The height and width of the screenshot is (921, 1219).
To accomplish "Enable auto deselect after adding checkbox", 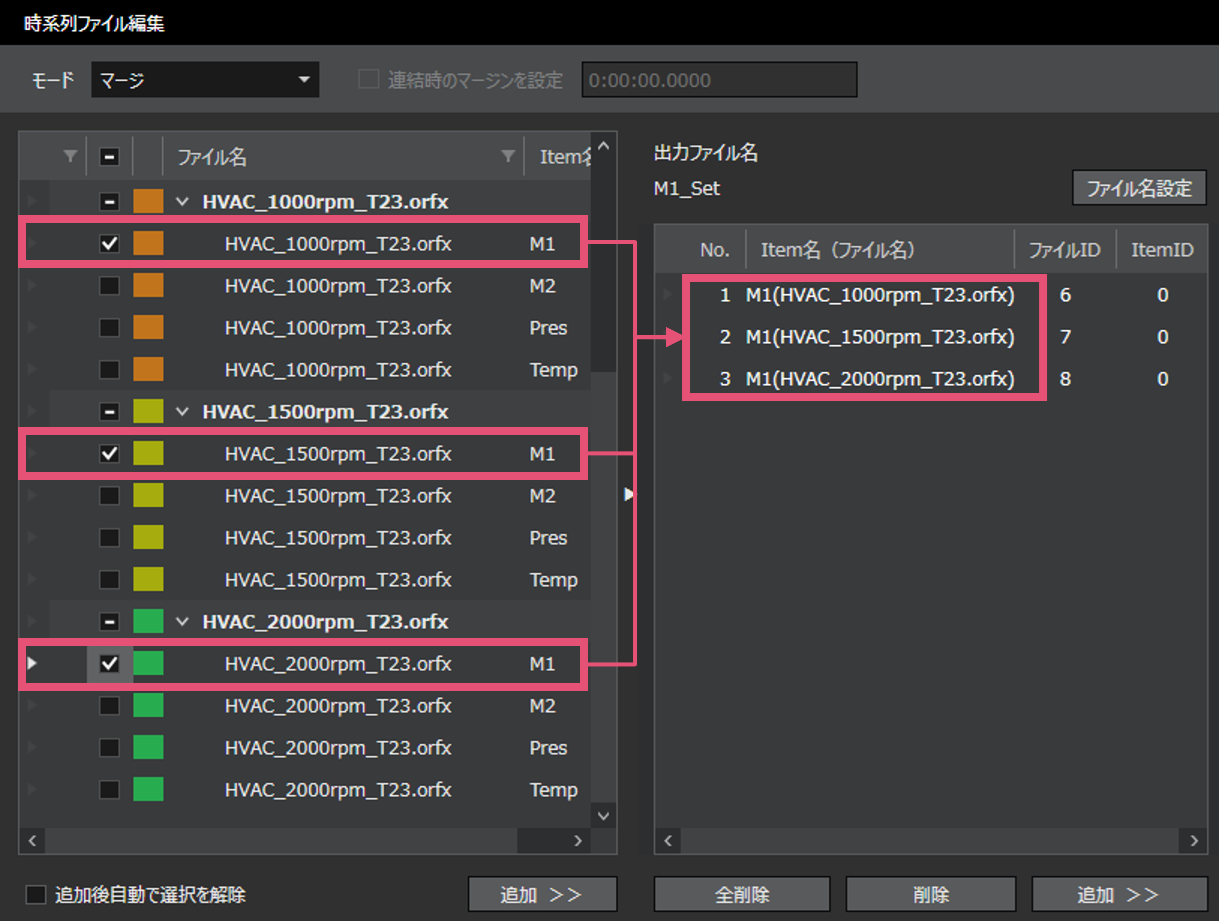I will pos(37,894).
